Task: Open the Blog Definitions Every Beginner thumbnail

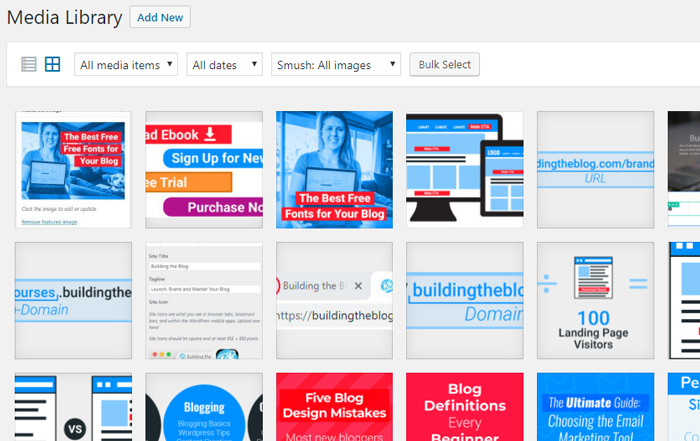Action: 465,407
